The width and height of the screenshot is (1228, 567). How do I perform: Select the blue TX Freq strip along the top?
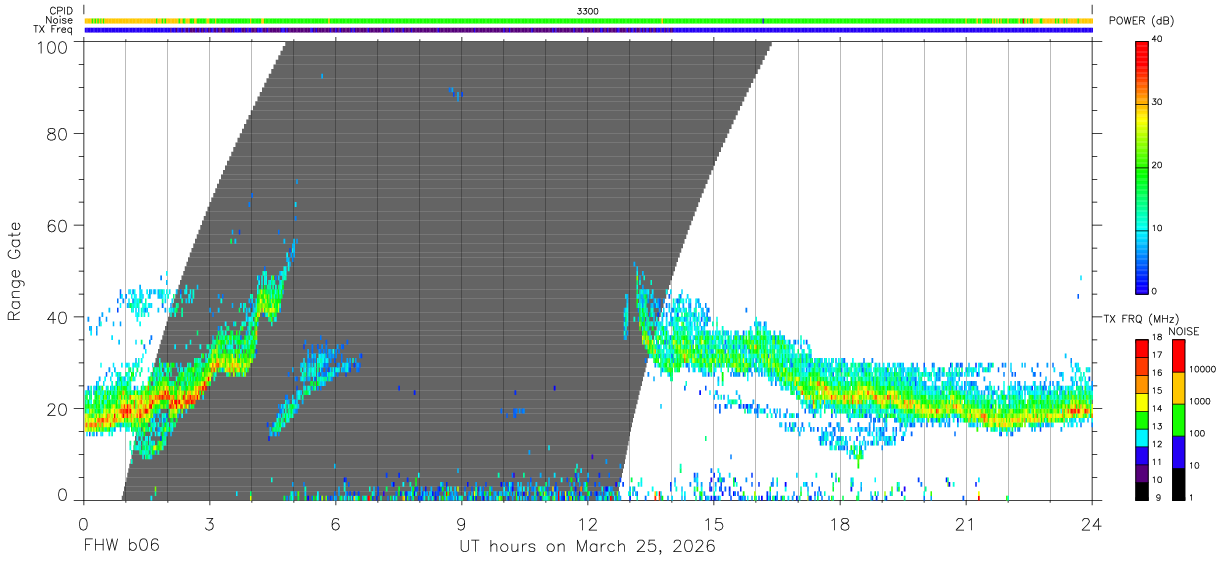coord(588,30)
